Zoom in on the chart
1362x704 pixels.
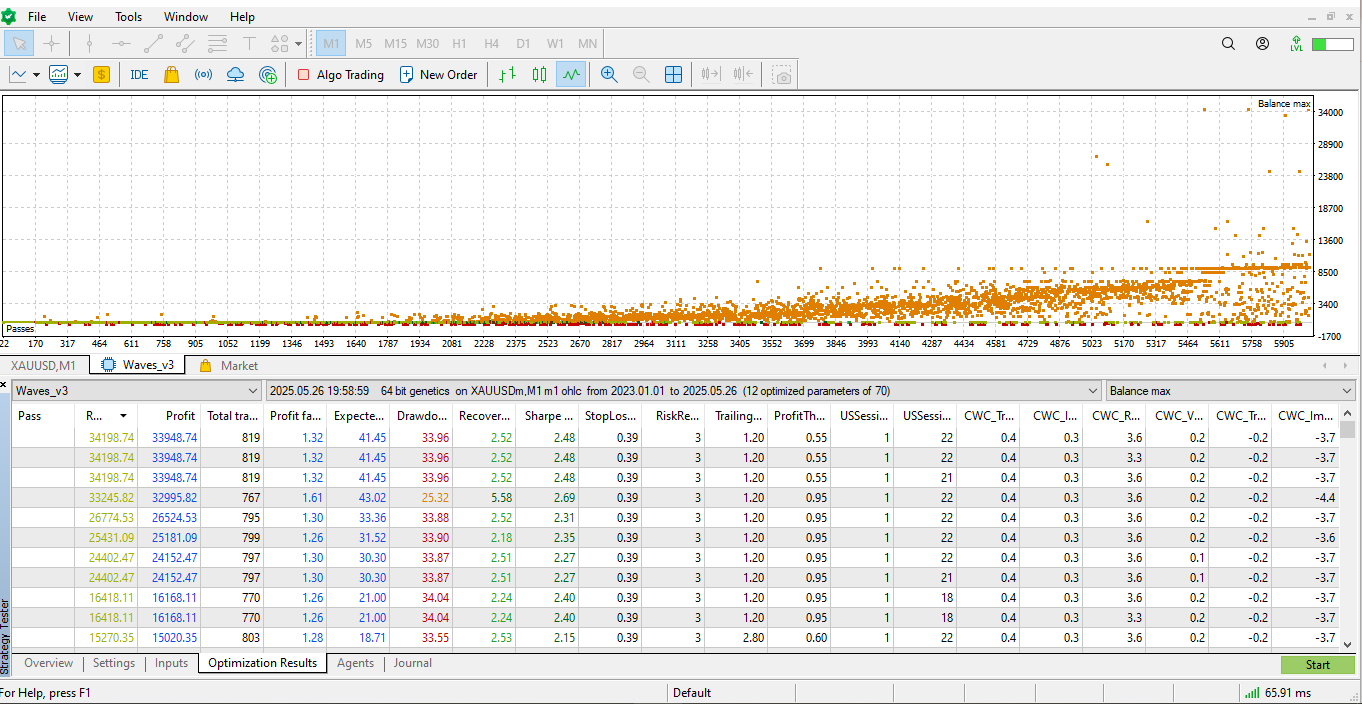(609, 75)
